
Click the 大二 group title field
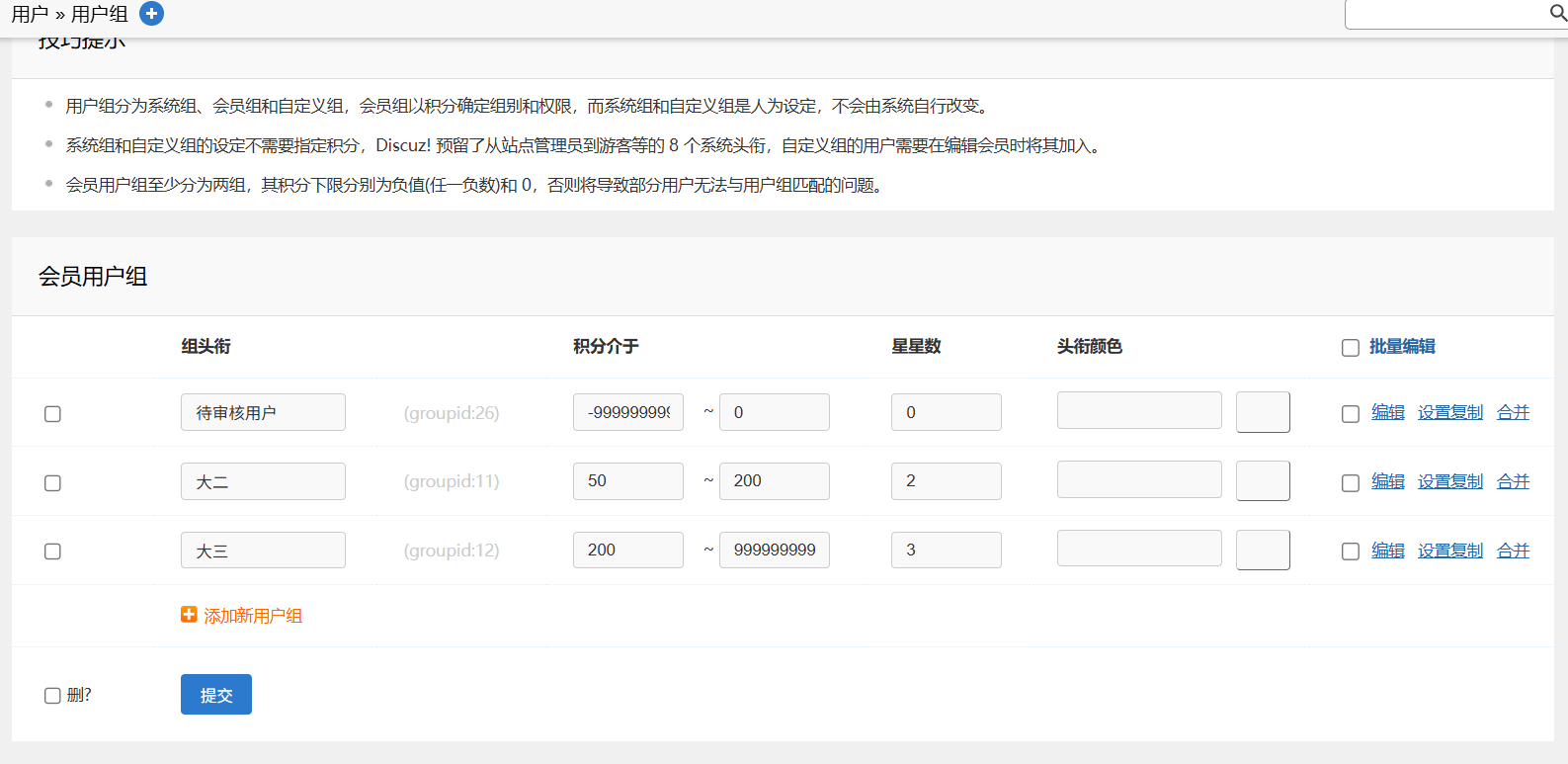(263, 481)
